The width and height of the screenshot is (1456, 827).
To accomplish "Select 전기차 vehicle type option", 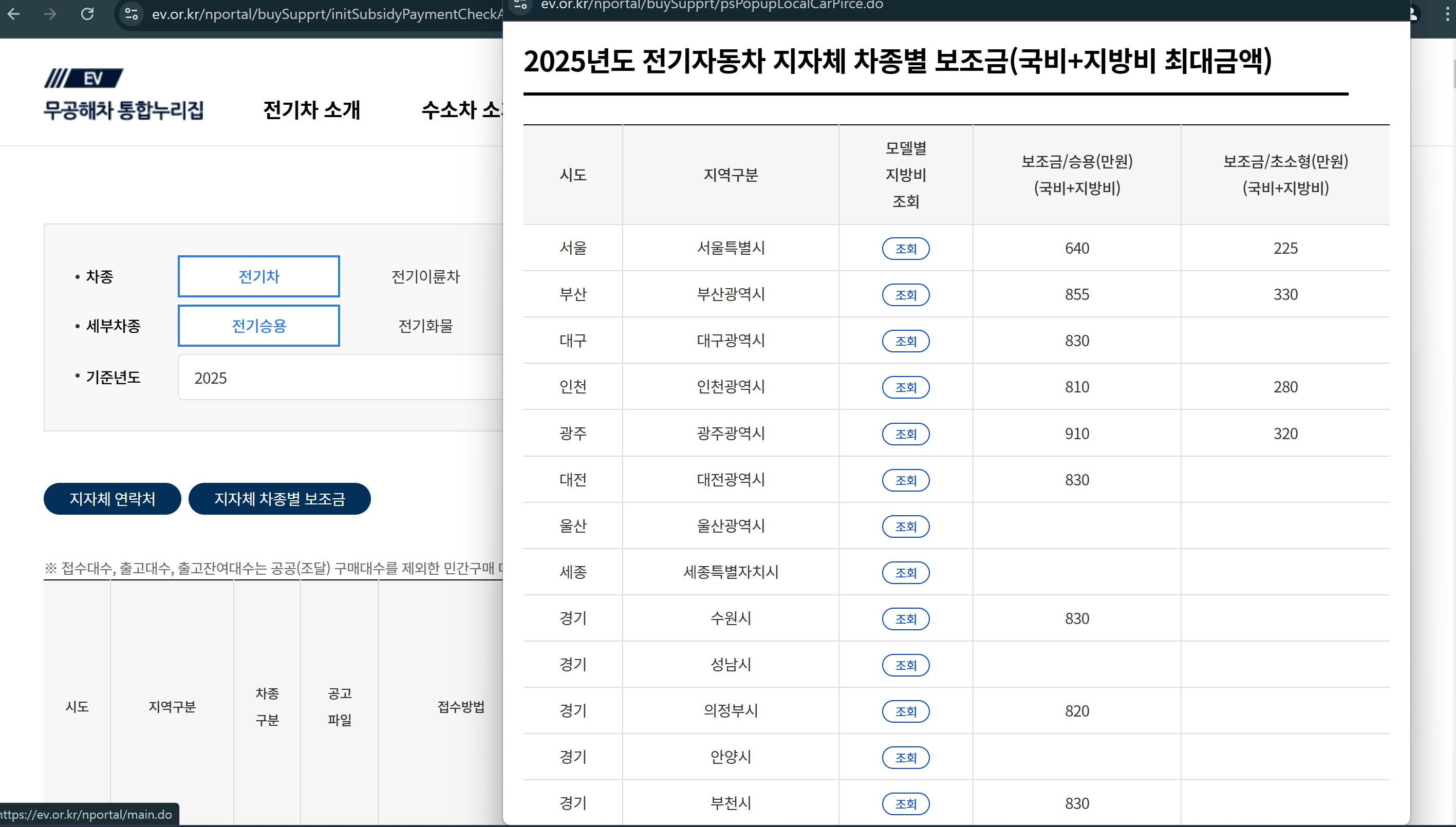I will click(x=258, y=277).
